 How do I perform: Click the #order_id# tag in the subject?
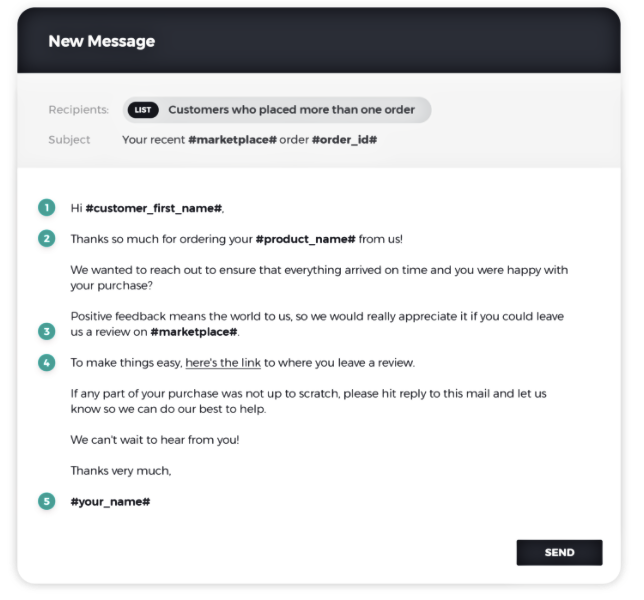(344, 140)
